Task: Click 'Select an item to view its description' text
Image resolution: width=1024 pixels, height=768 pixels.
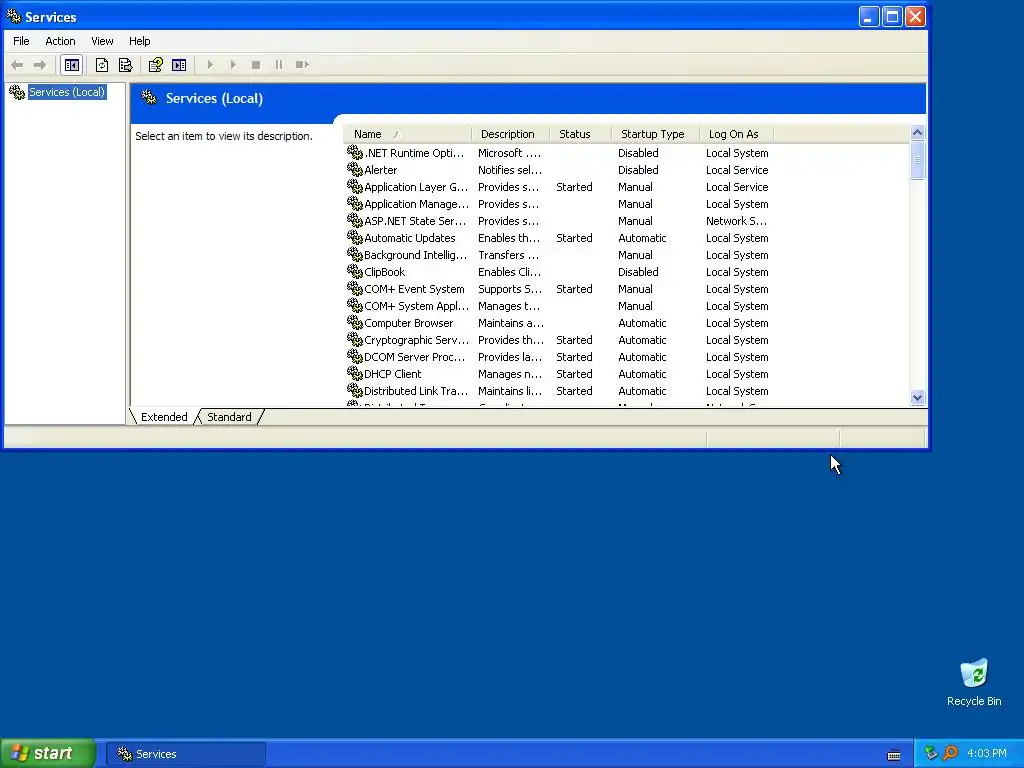Action: click(x=224, y=136)
